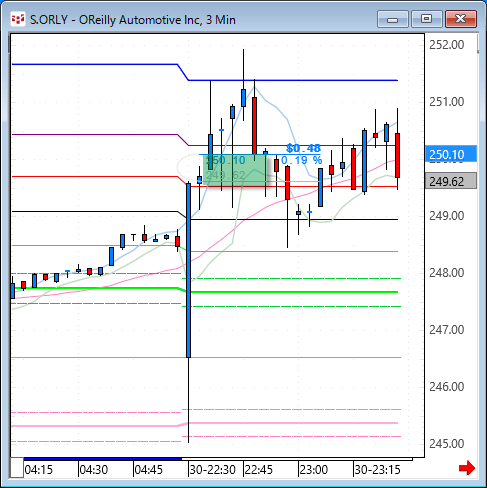Click the 251.00 price scale label

tap(446, 102)
